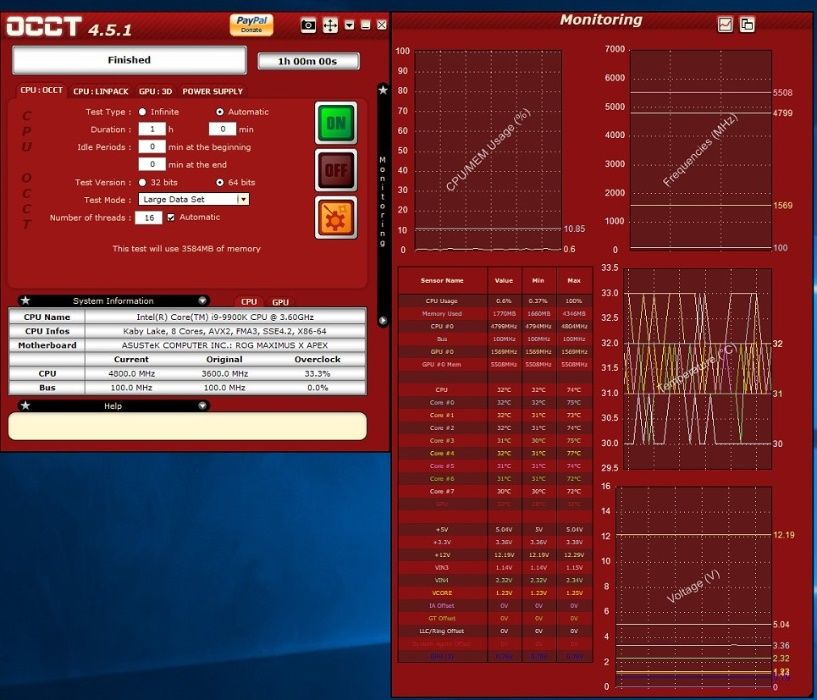
Task: Click the CPU/MEM Usage graph
Action: (488, 150)
